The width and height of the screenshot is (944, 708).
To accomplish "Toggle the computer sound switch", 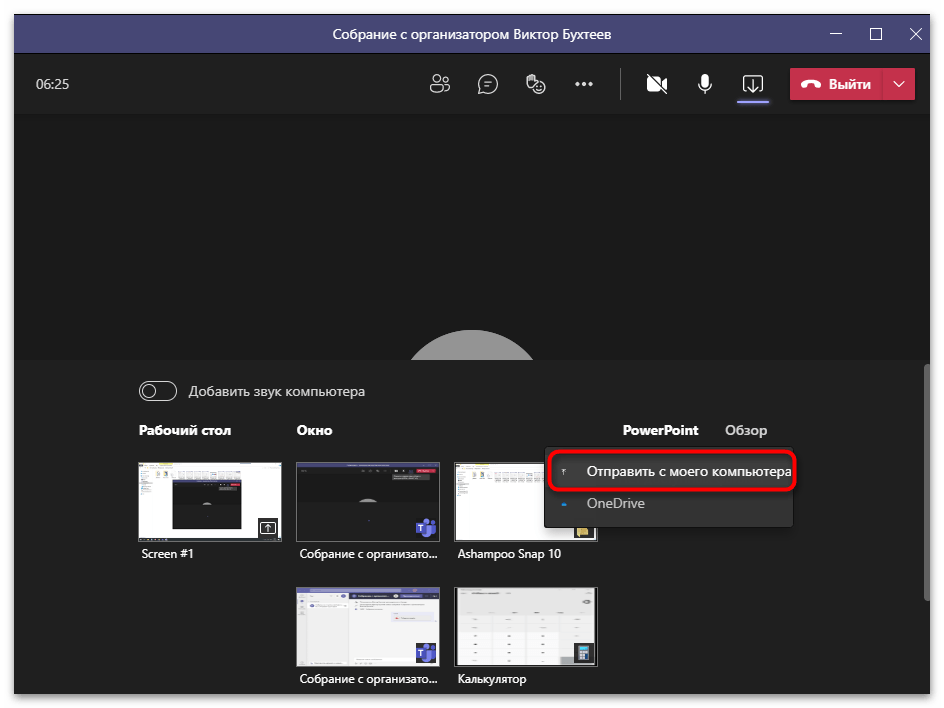I will click(158, 391).
